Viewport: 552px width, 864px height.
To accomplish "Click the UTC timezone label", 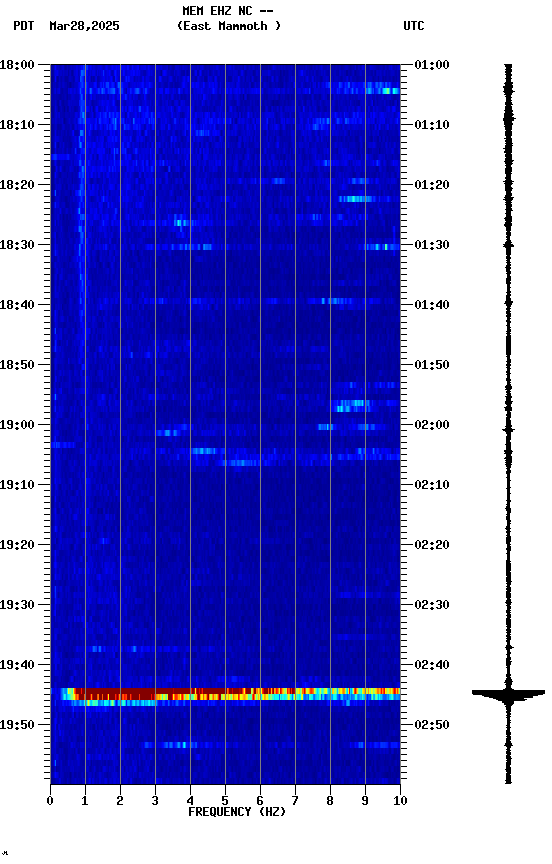I will [x=414, y=26].
